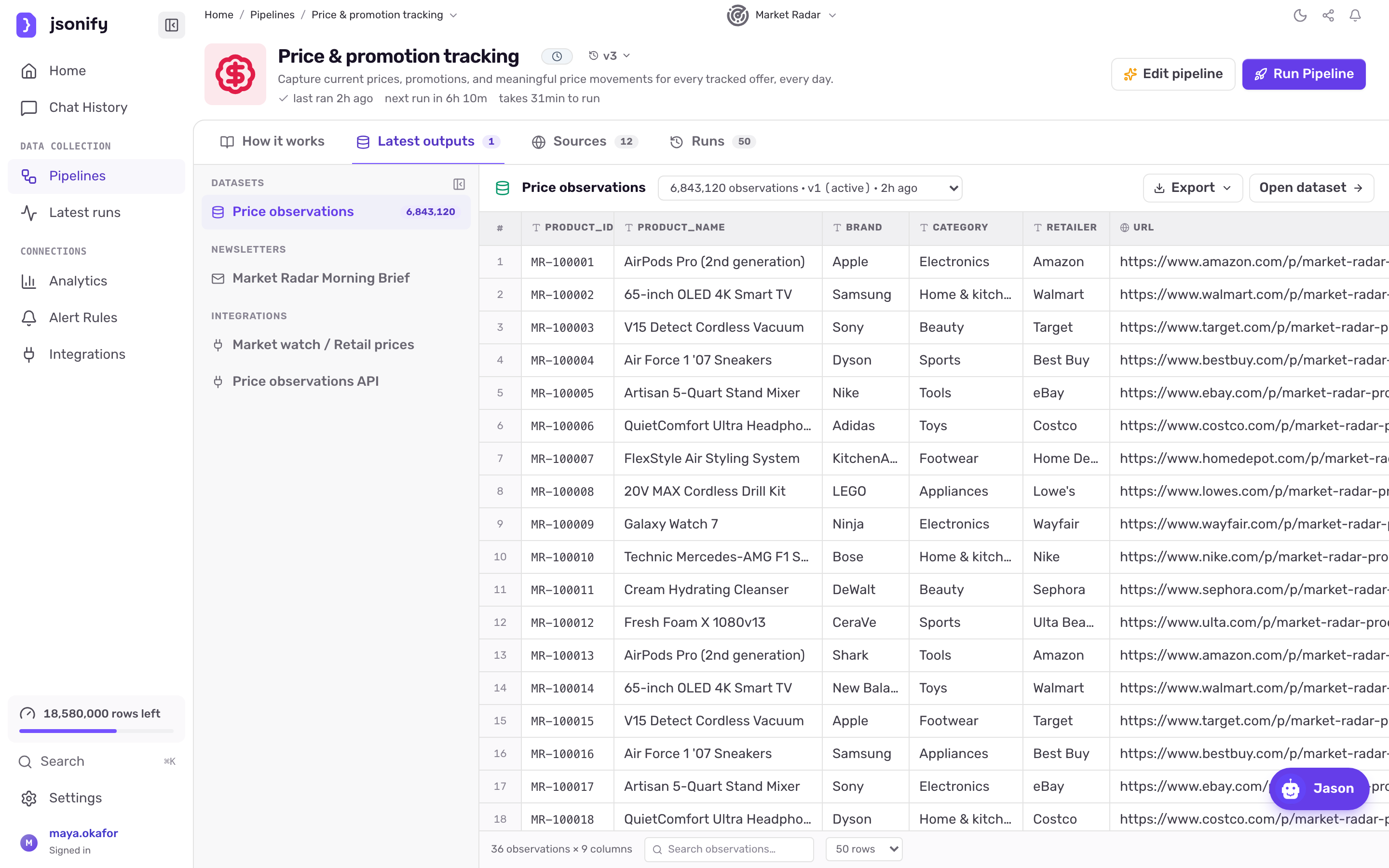Switch to Sources tab
Image resolution: width=1389 pixels, height=868 pixels.
[x=585, y=141]
